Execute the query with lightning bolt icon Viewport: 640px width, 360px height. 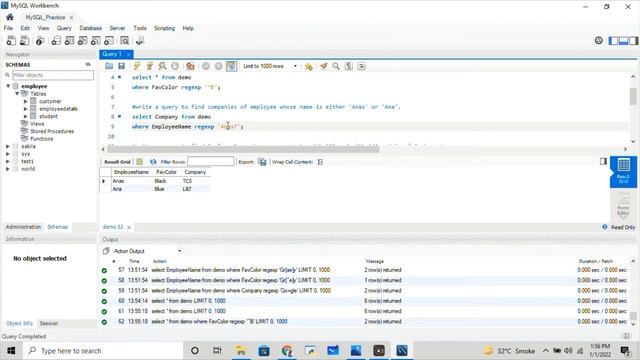point(137,66)
